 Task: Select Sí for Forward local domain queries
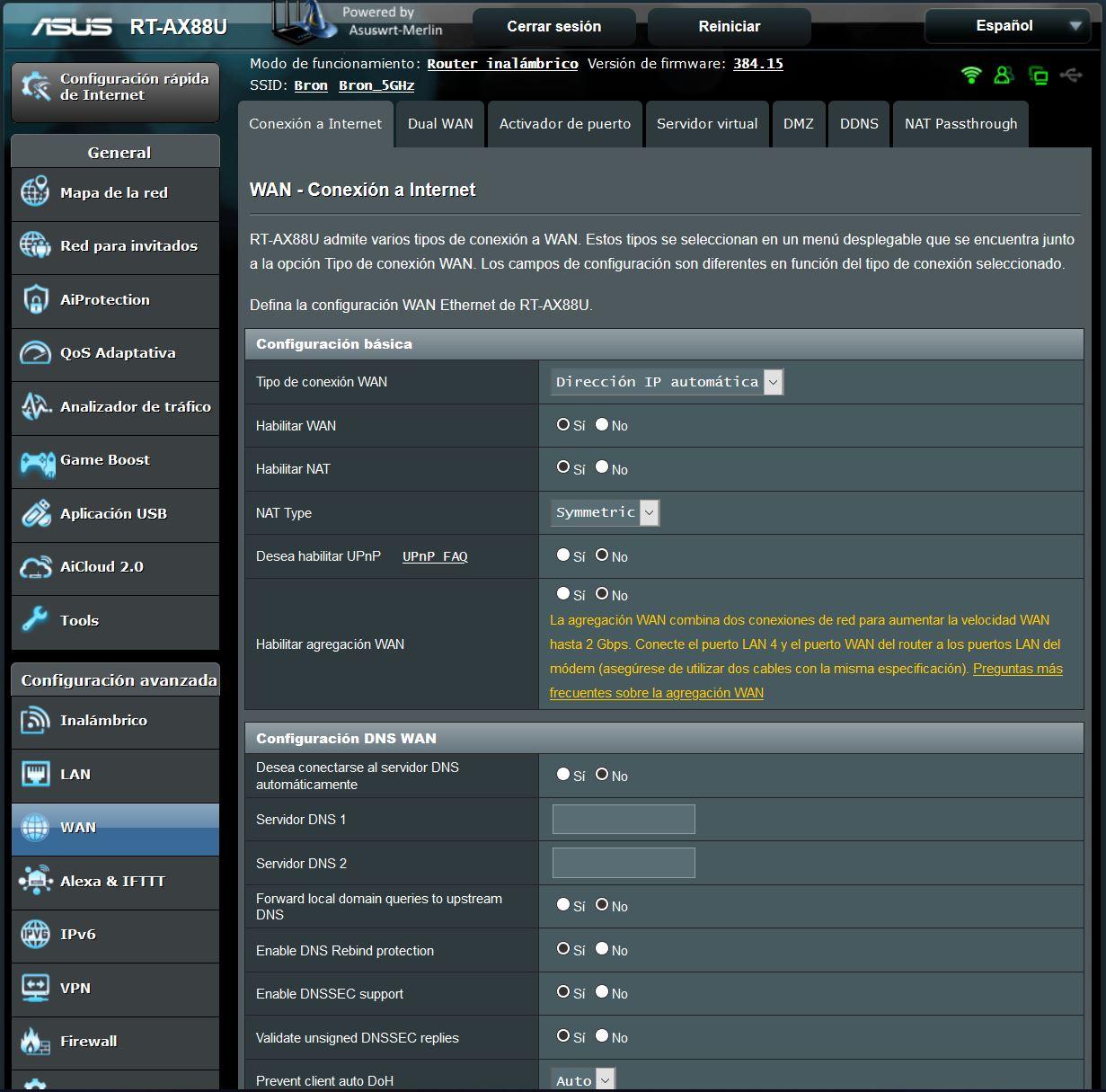coord(563,904)
